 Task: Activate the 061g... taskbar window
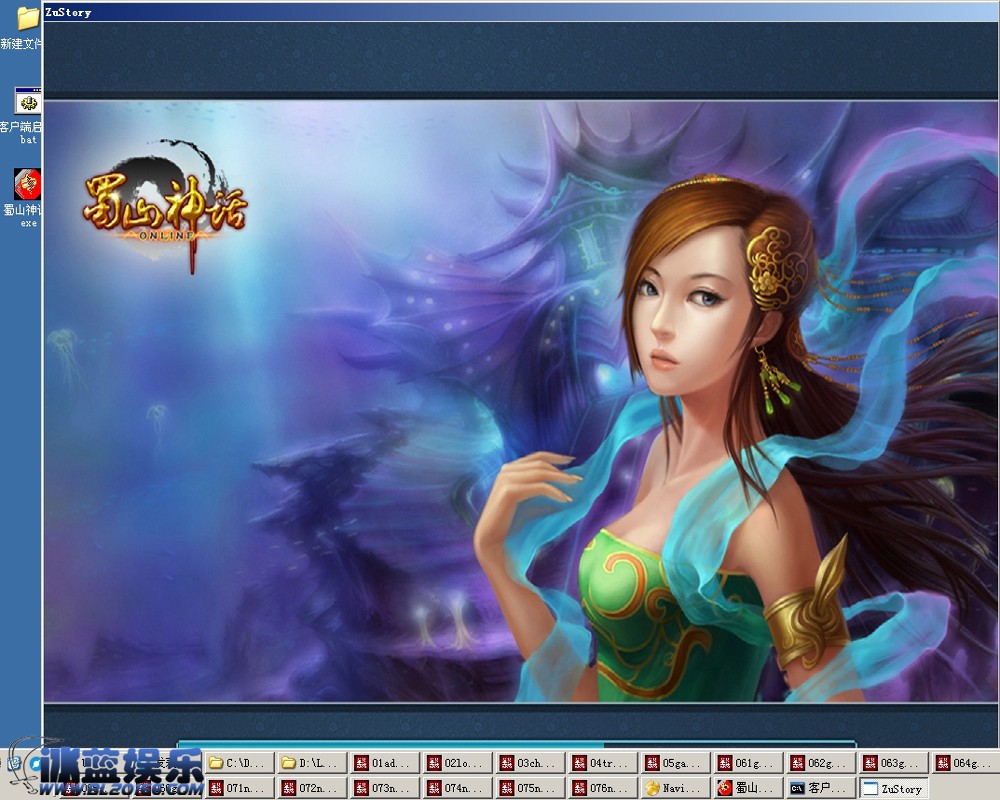coord(749,762)
